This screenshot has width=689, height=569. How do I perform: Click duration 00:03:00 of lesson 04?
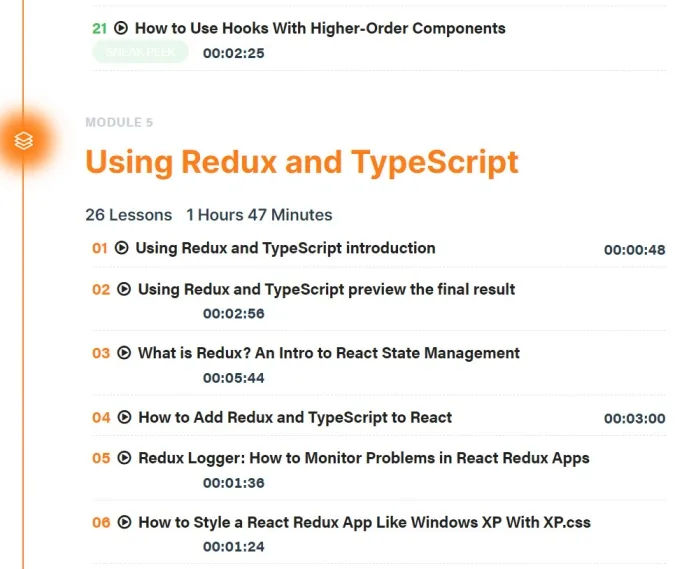coord(635,418)
